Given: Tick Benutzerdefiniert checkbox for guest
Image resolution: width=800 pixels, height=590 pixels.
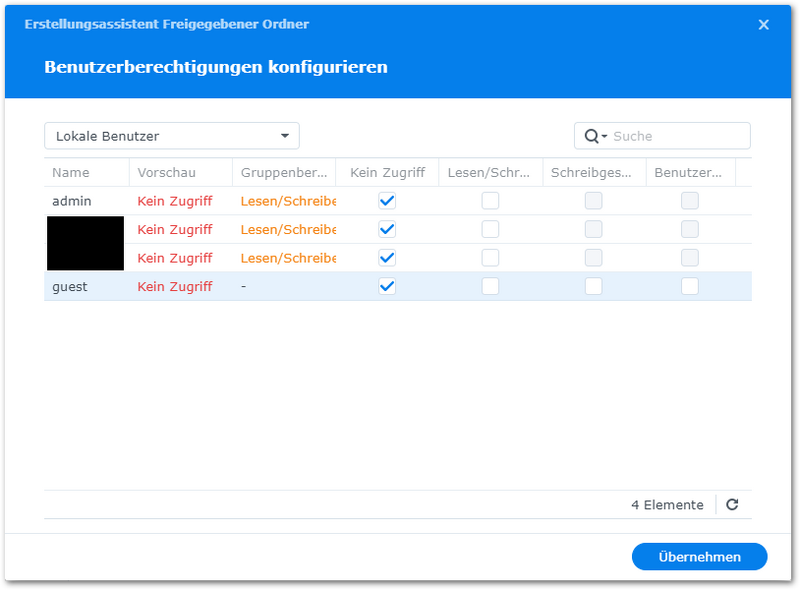Looking at the screenshot, I should click(x=690, y=287).
